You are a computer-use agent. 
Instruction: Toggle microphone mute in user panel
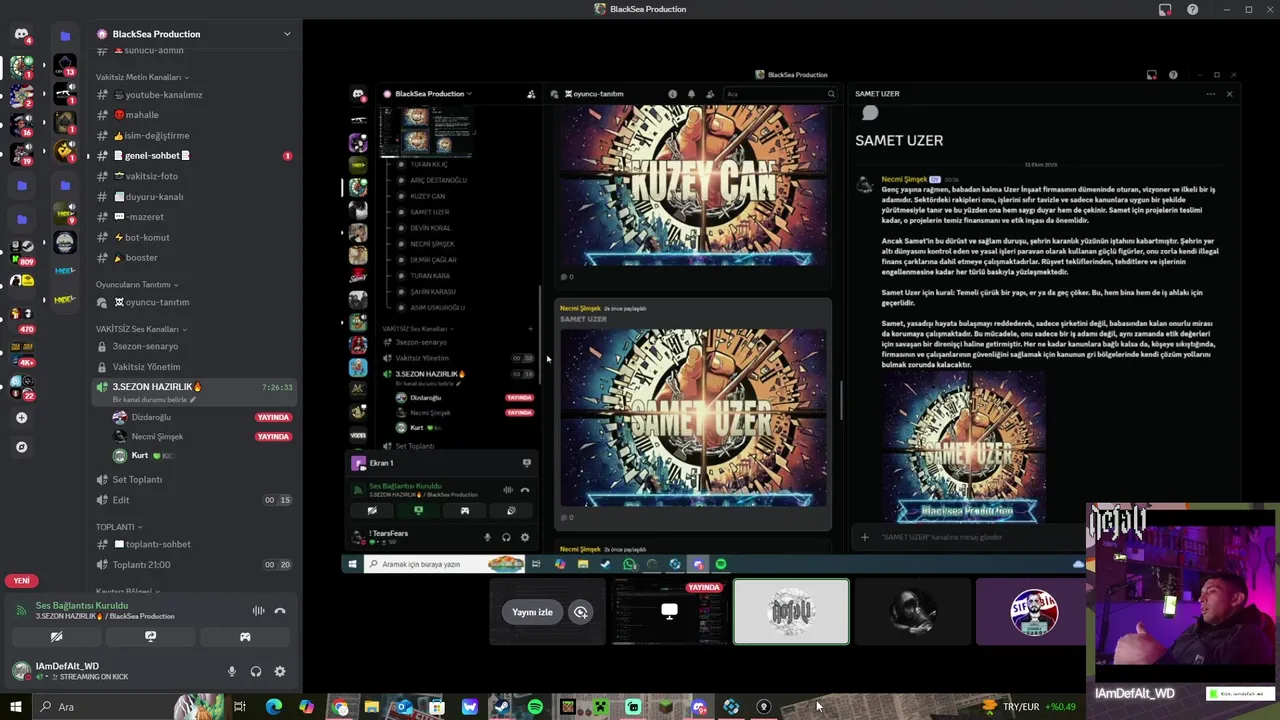pyautogui.click(x=232, y=672)
